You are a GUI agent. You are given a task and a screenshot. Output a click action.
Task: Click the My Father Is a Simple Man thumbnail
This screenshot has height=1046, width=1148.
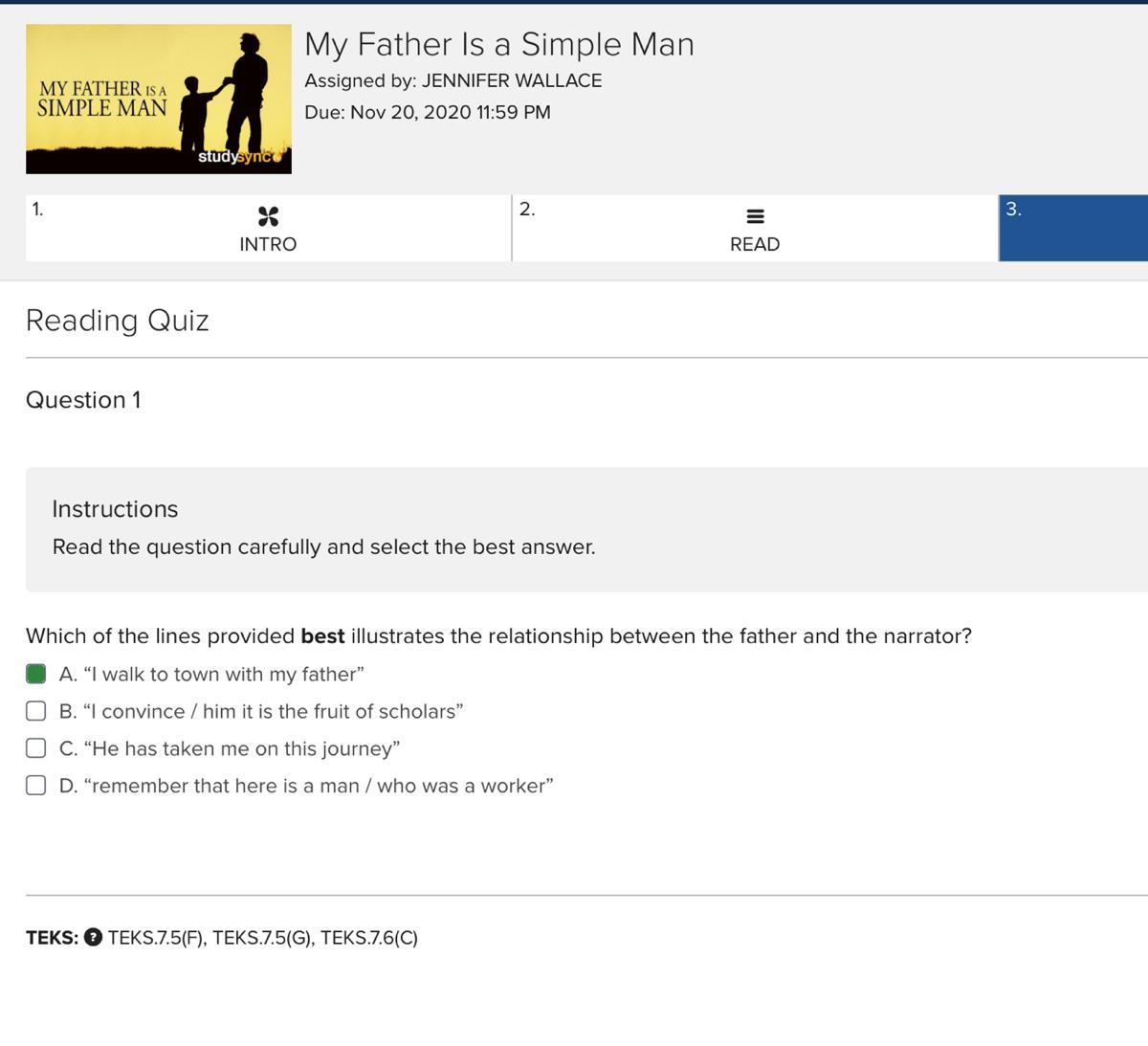pyautogui.click(x=159, y=99)
